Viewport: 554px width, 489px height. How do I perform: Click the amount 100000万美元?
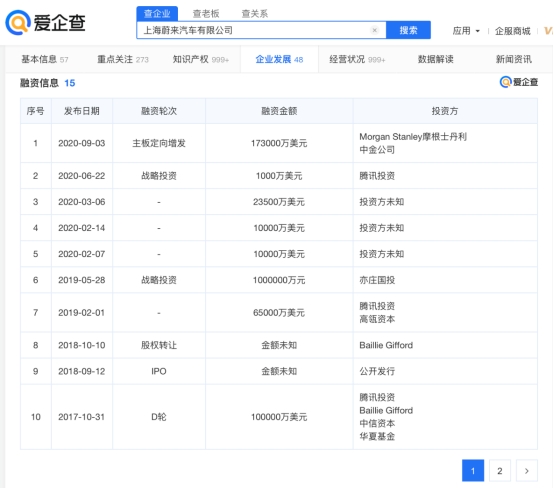coord(279,417)
